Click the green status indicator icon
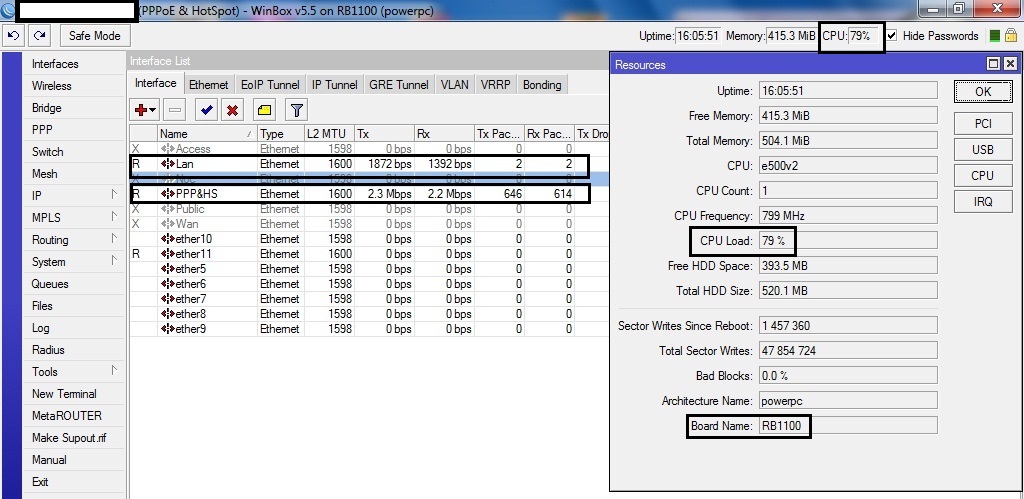 (995, 36)
